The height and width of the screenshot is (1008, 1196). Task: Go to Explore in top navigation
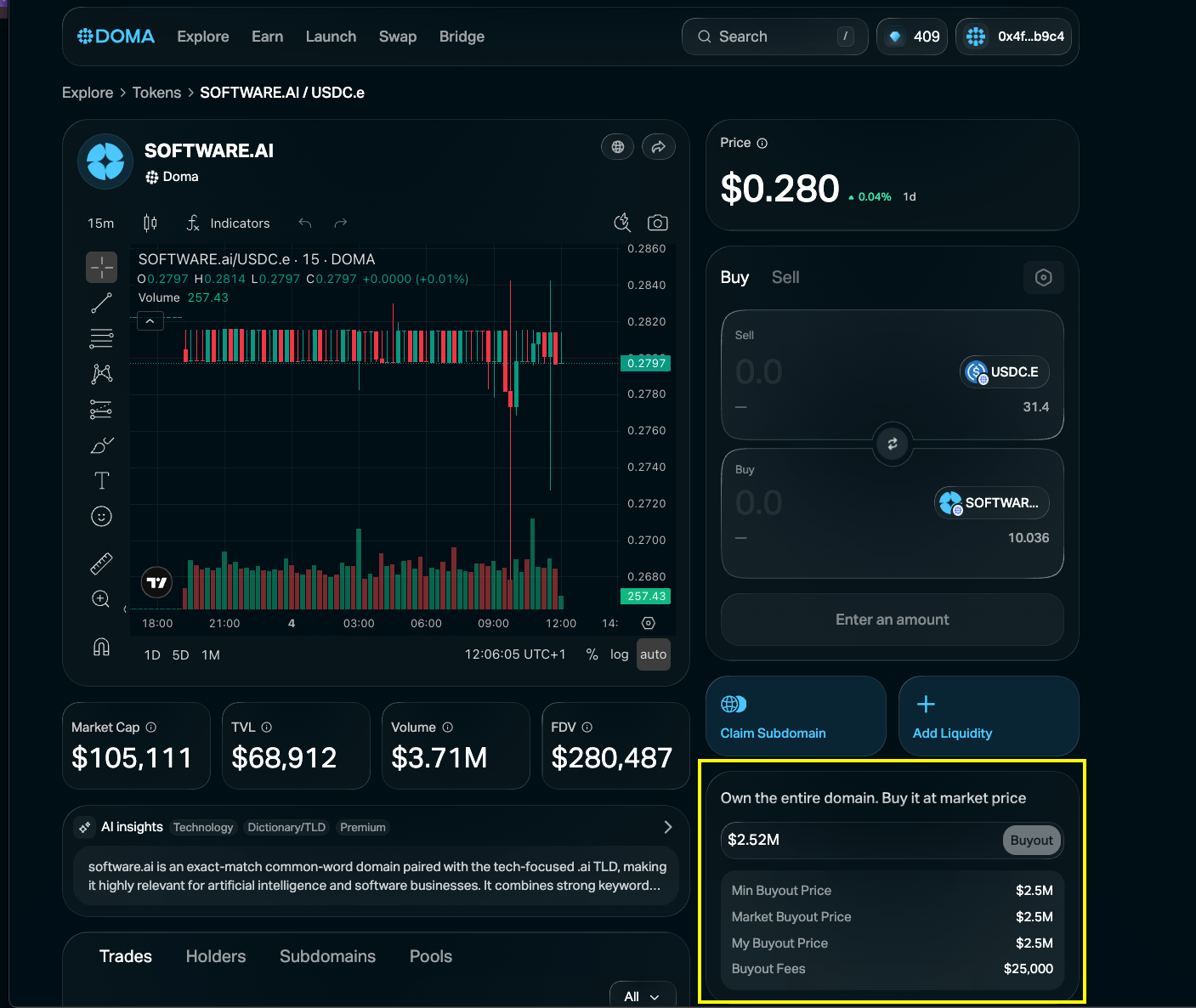203,37
